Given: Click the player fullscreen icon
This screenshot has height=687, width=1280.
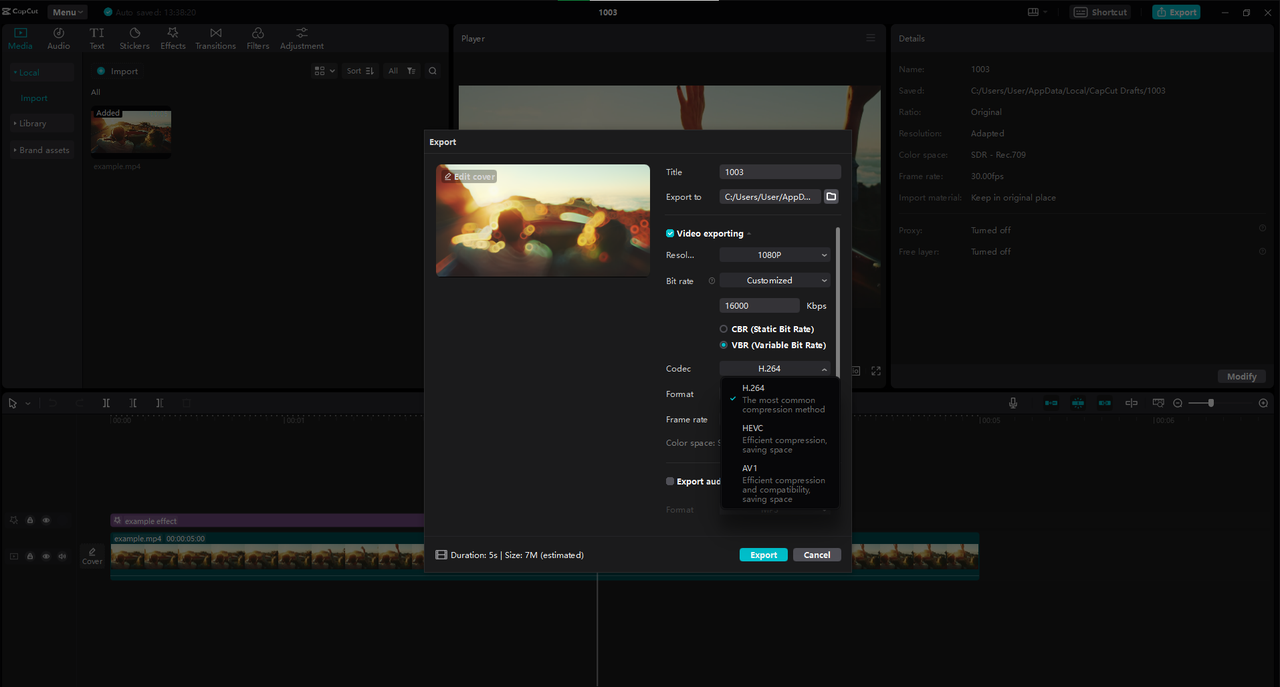Looking at the screenshot, I should tap(876, 371).
